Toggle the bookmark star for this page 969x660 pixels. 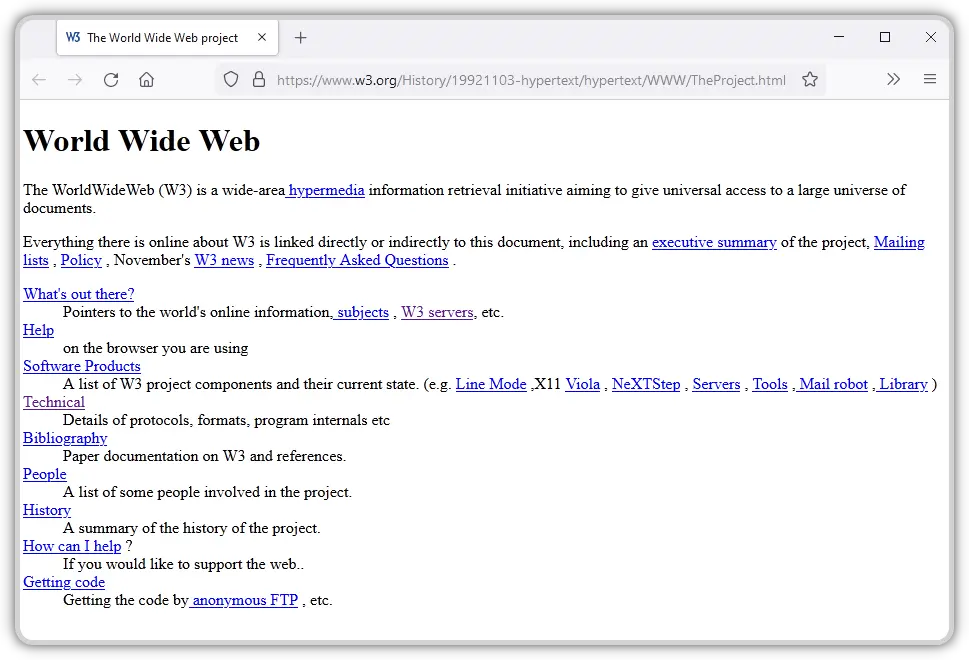(810, 79)
